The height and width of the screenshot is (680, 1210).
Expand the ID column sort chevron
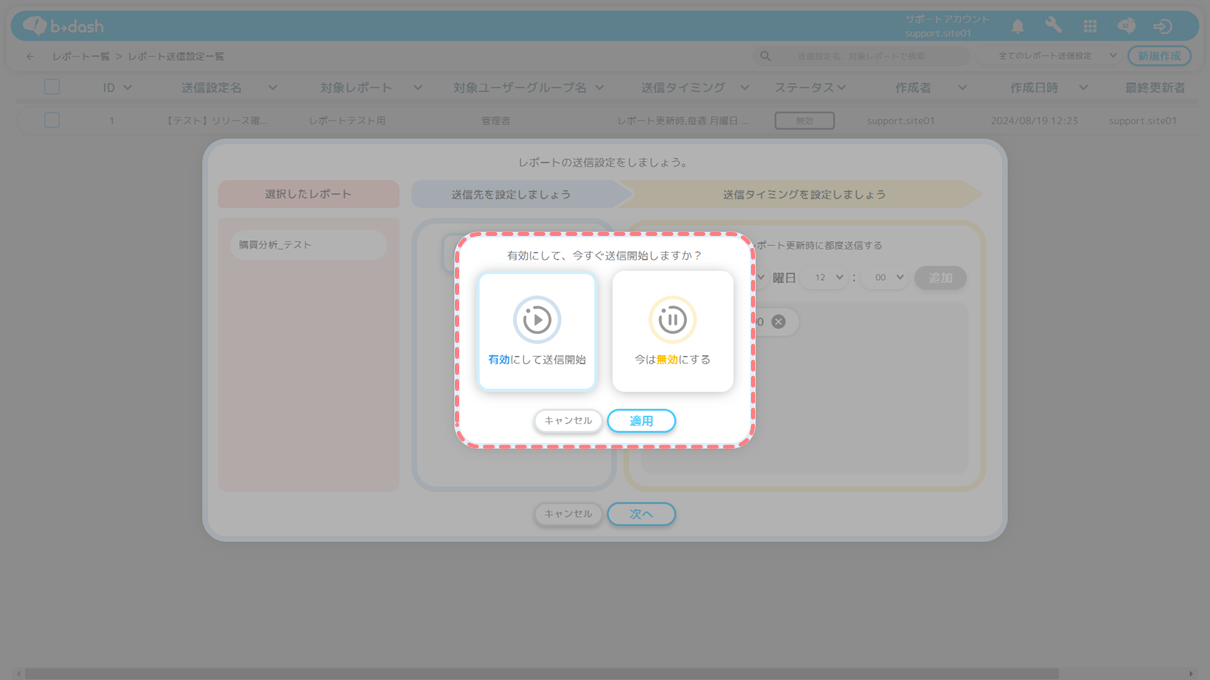pyautogui.click(x=127, y=88)
